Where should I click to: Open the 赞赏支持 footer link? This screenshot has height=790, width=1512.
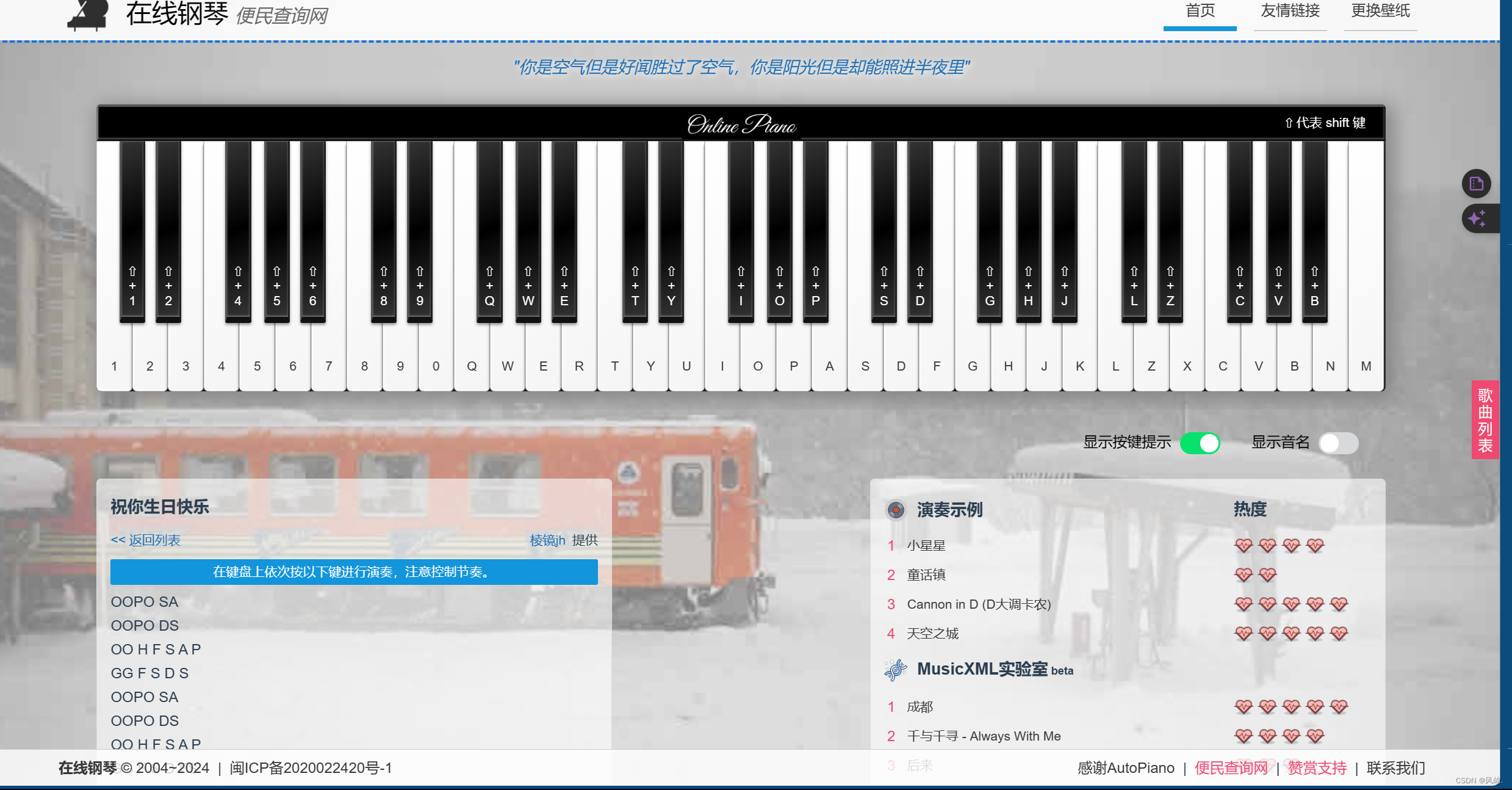click(x=1317, y=767)
